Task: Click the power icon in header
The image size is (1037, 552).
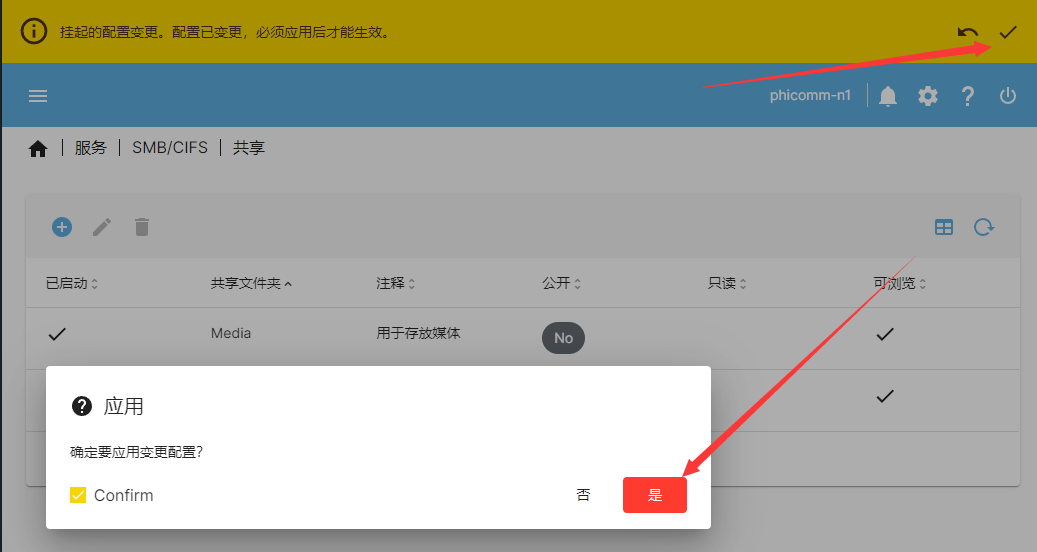Action: 1007,96
